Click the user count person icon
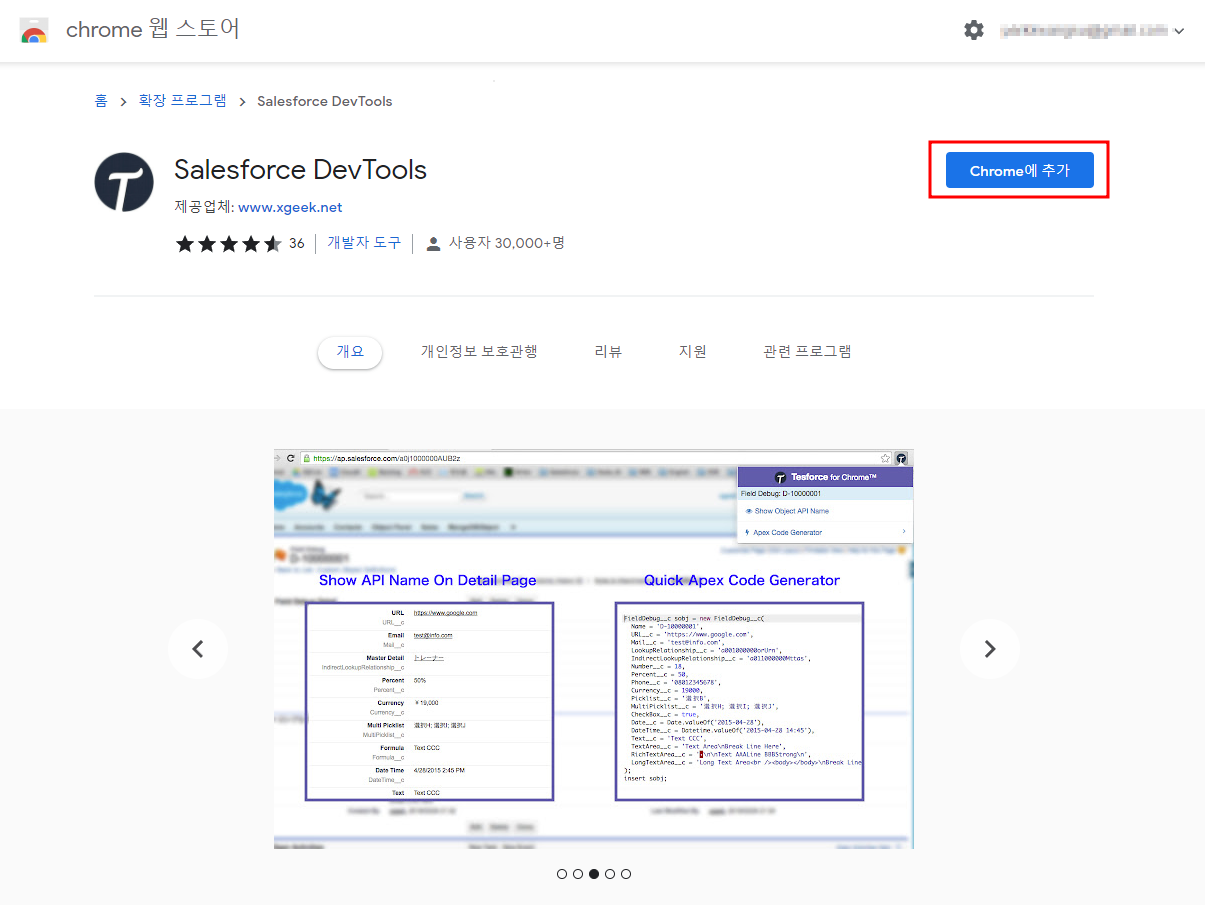Image resolution: width=1205 pixels, height=905 pixels. [433, 243]
